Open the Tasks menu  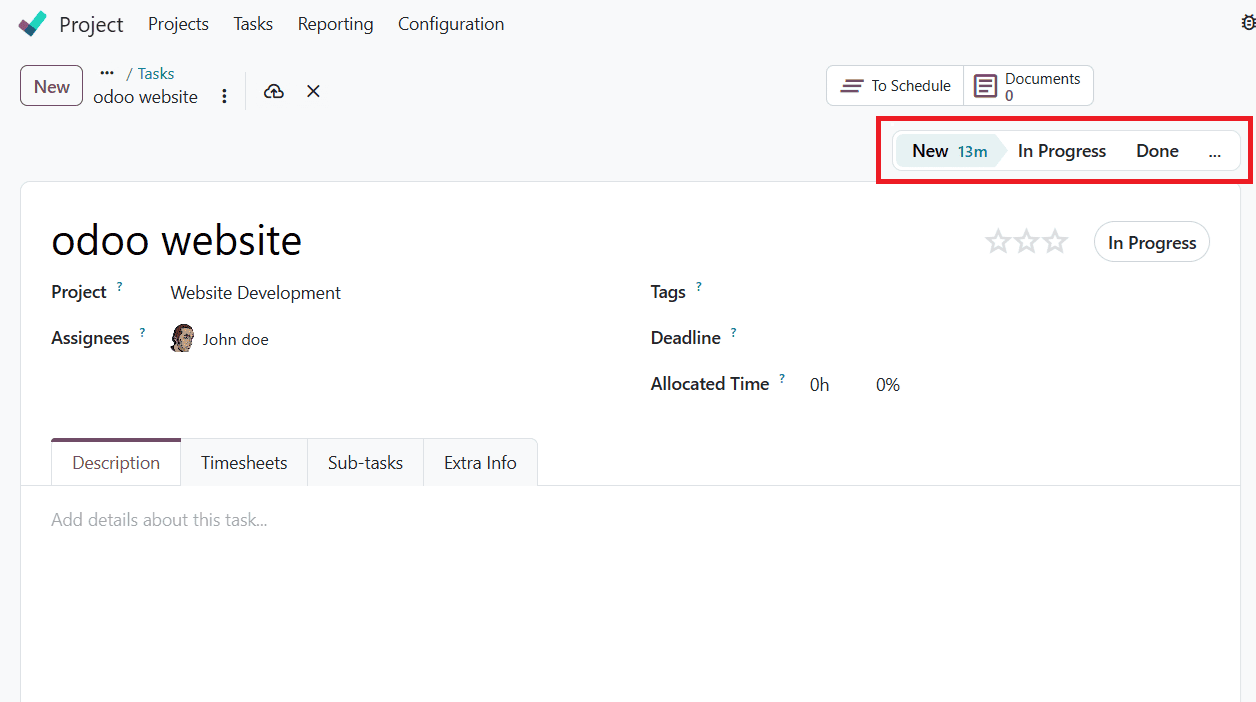pos(253,24)
